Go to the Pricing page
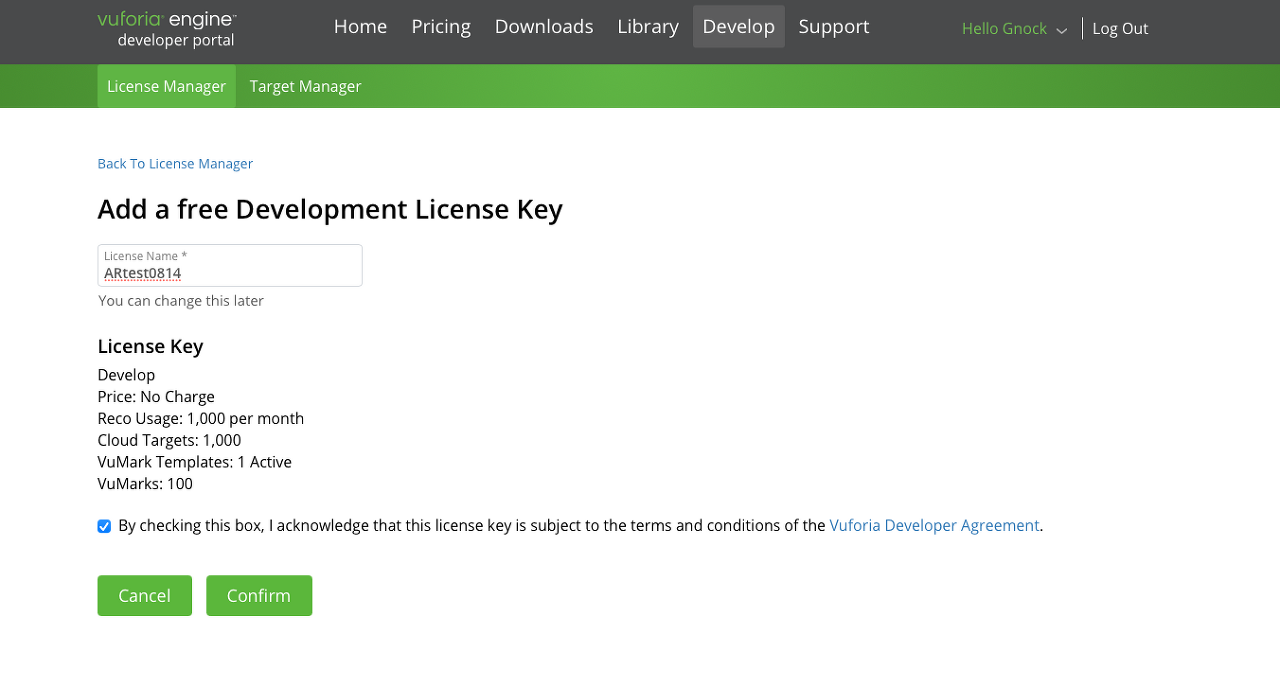The width and height of the screenshot is (1280, 687). pos(441,27)
